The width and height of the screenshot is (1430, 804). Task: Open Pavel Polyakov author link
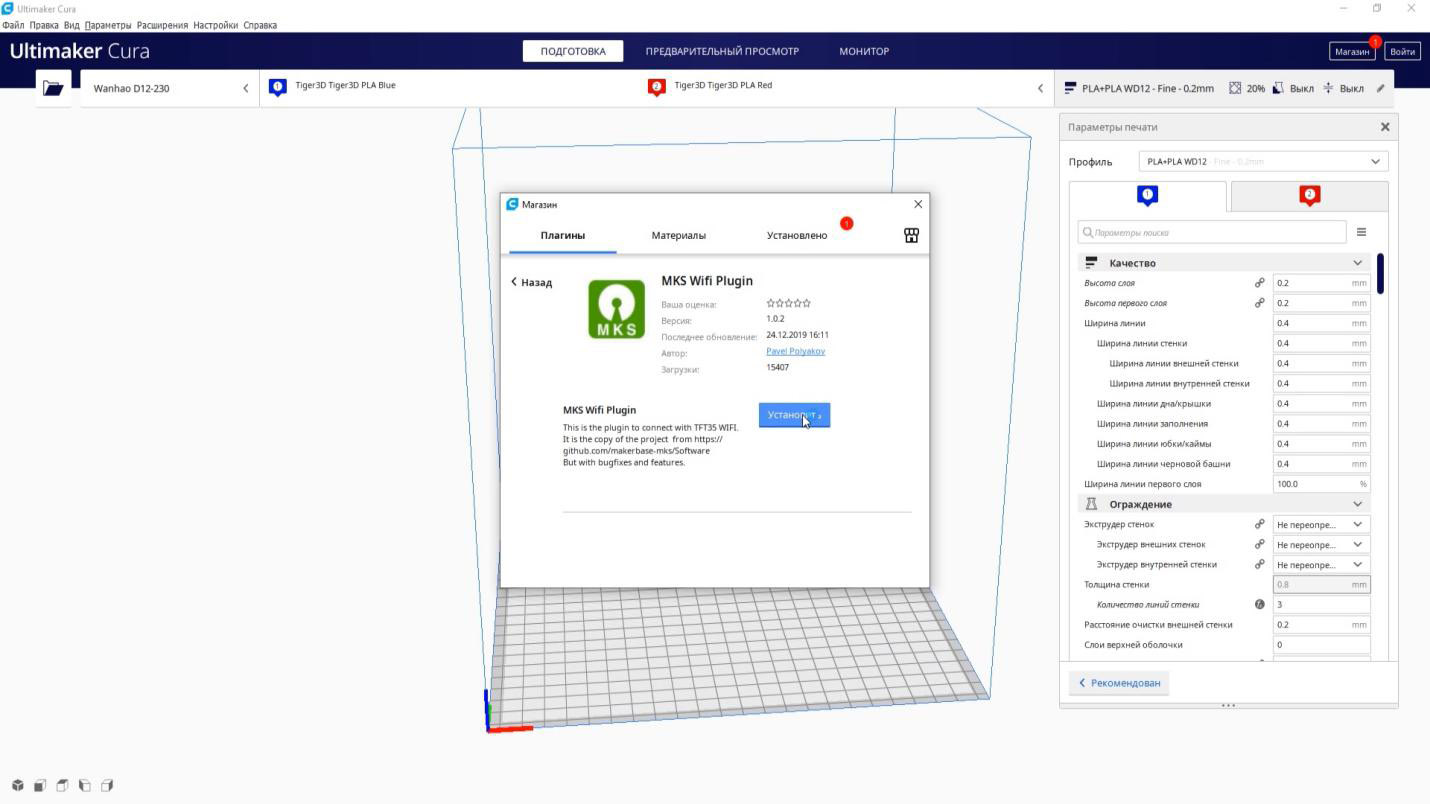coord(795,351)
